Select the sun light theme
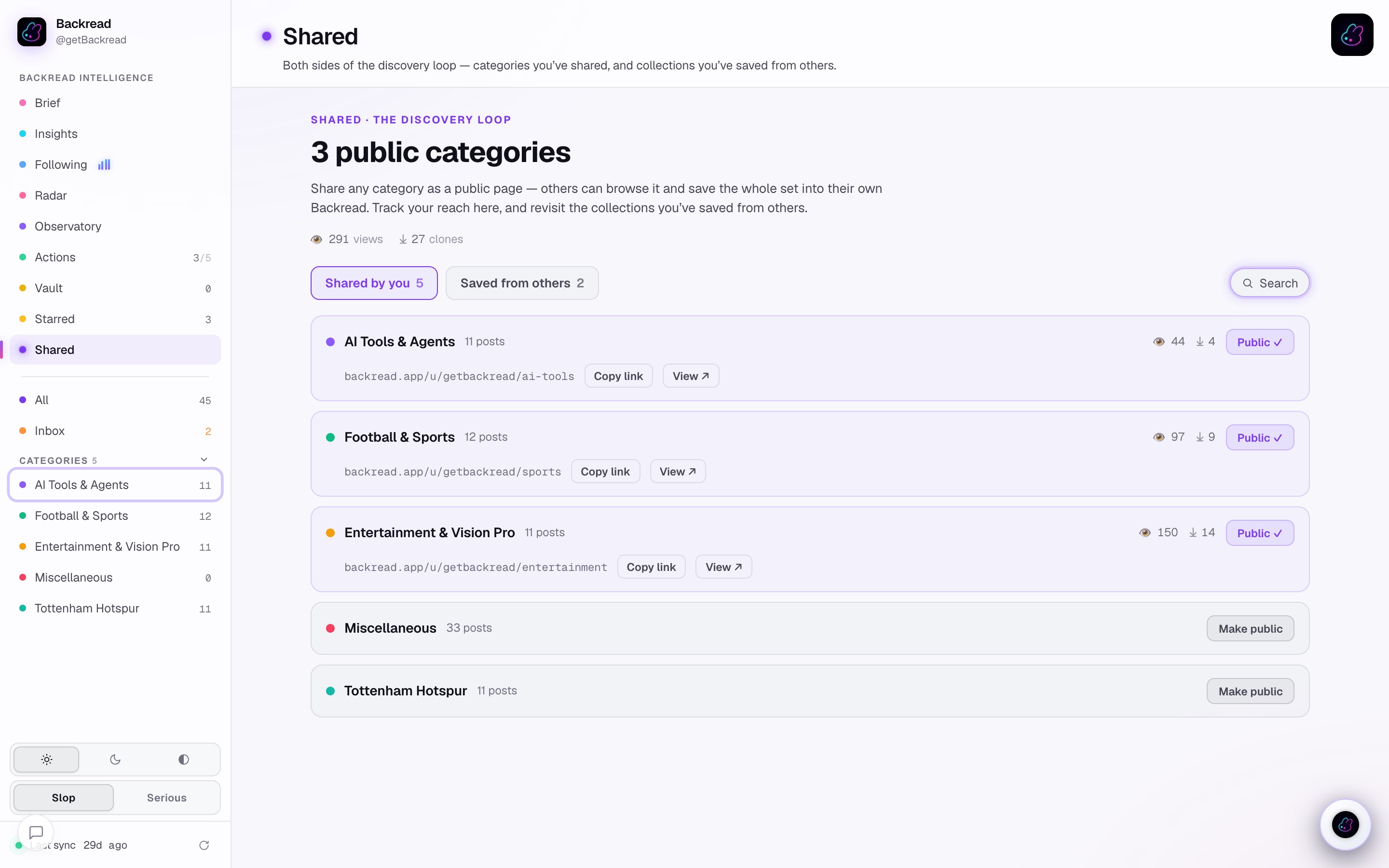 (x=46, y=759)
